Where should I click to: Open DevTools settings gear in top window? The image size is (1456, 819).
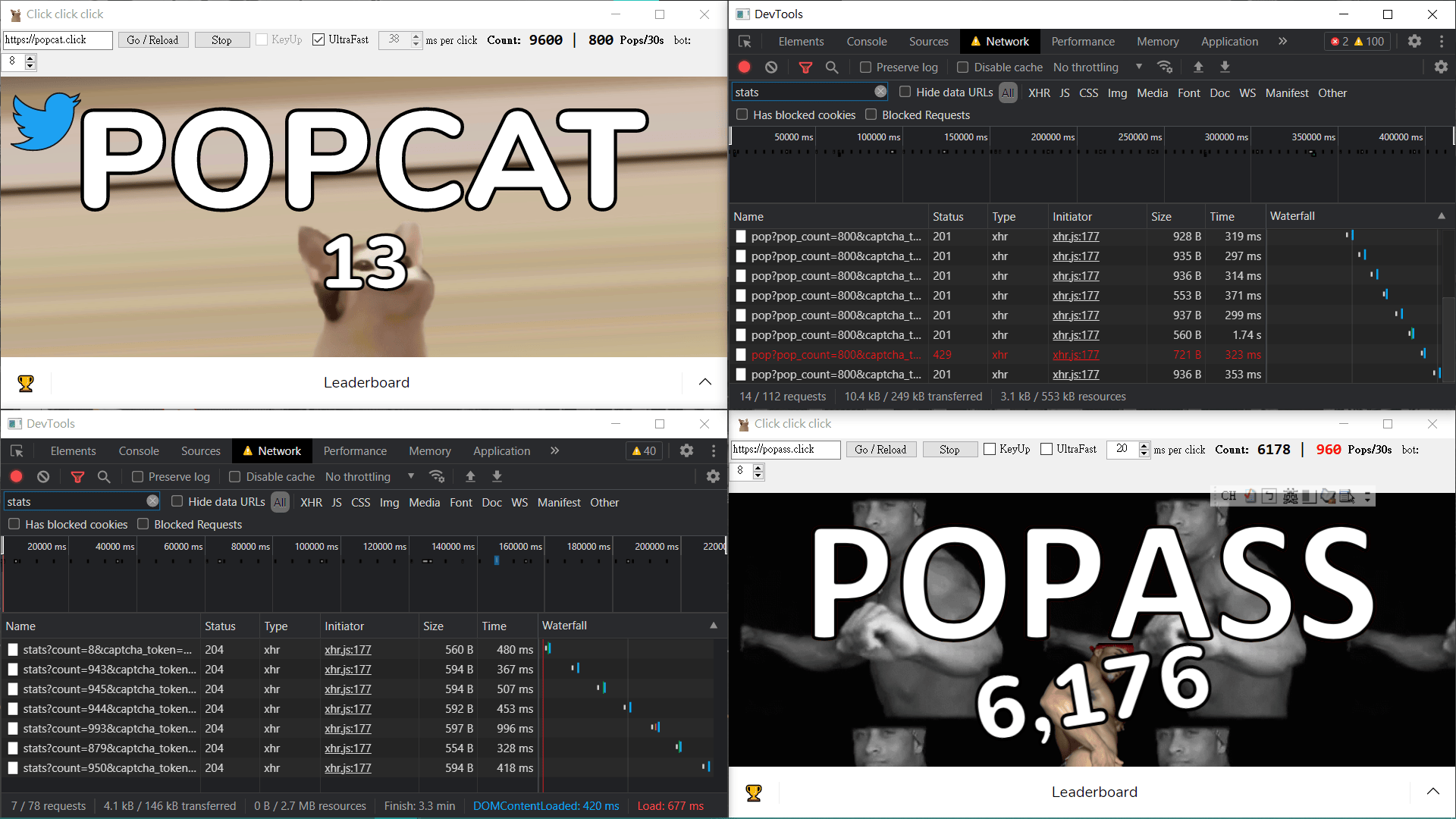click(1414, 42)
